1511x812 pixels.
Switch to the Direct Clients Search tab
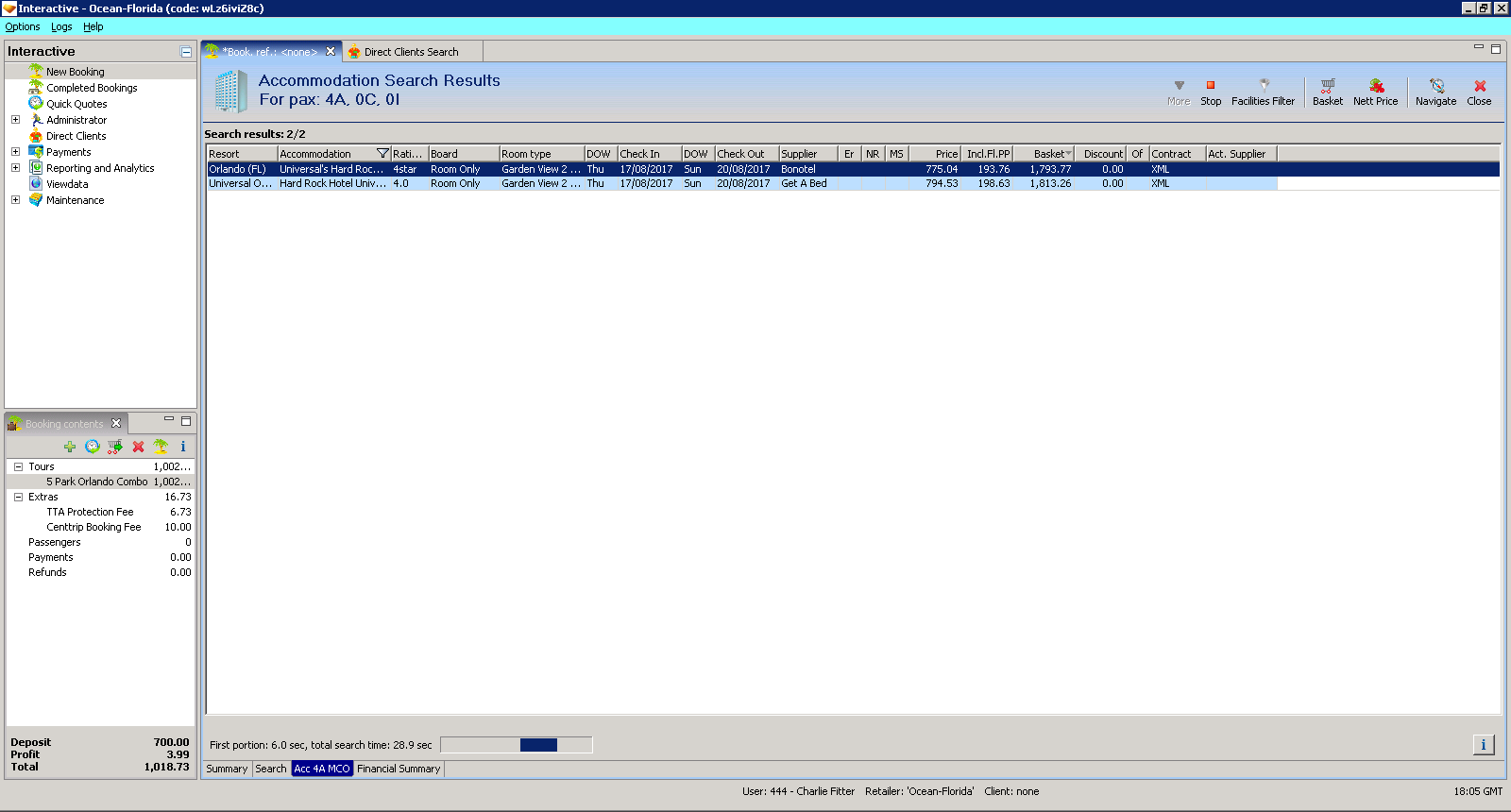(x=412, y=52)
